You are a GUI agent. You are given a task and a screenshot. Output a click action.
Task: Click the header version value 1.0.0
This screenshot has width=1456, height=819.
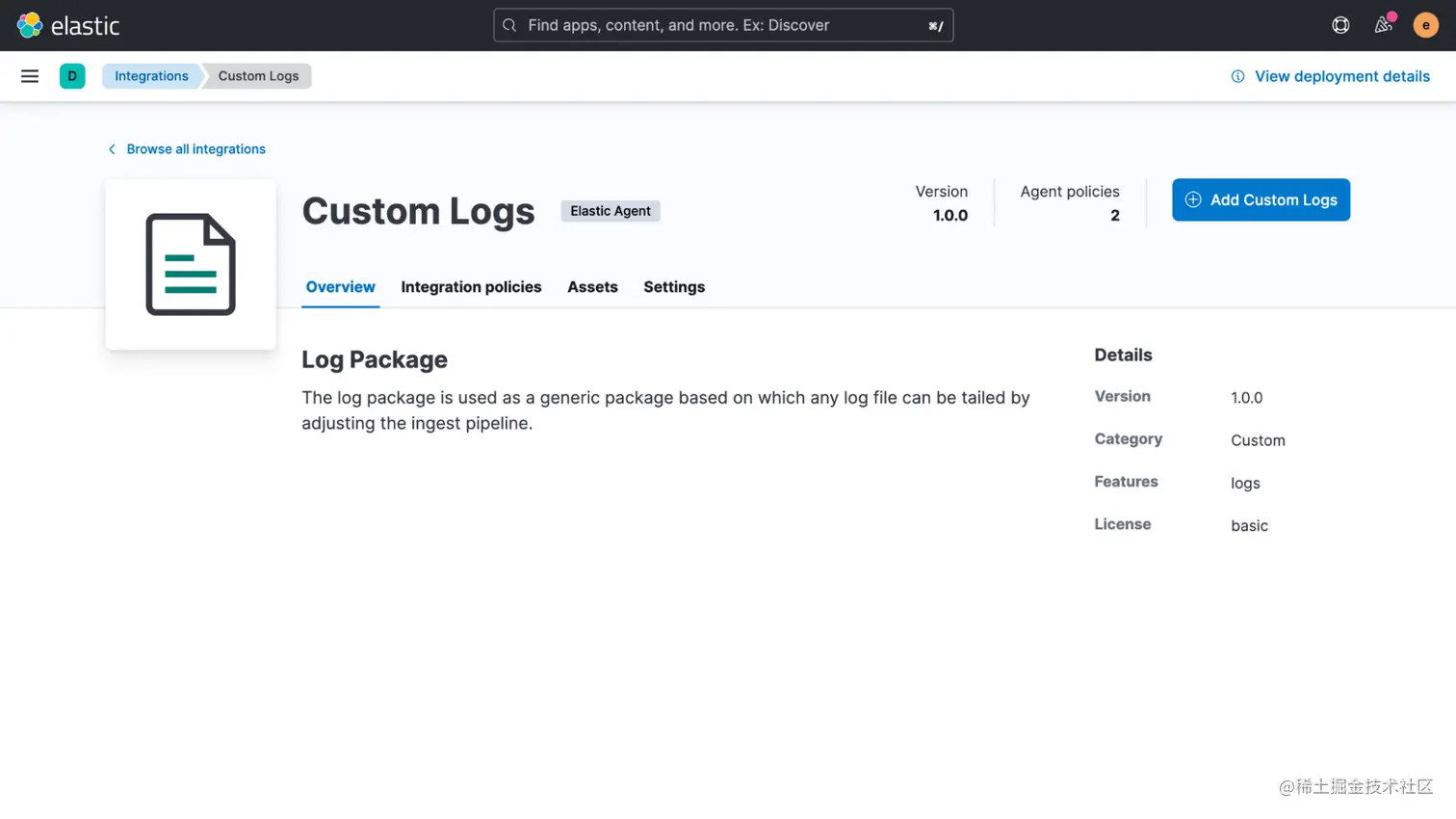click(949, 216)
